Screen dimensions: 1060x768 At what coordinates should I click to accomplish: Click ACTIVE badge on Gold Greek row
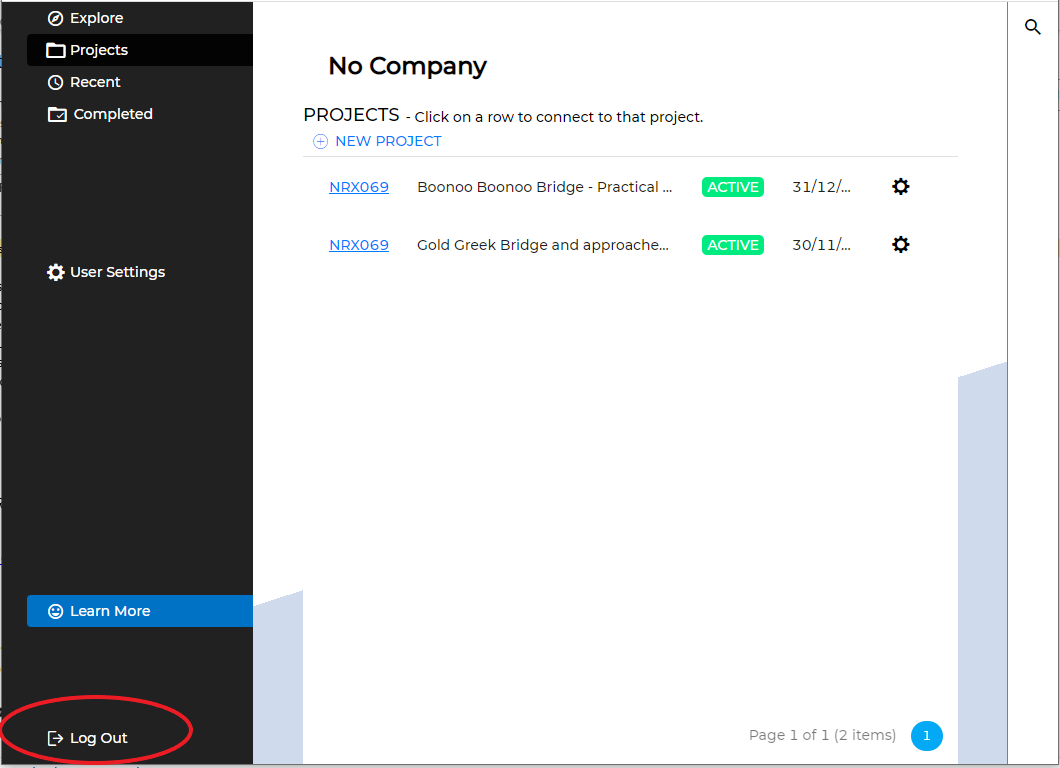click(732, 245)
